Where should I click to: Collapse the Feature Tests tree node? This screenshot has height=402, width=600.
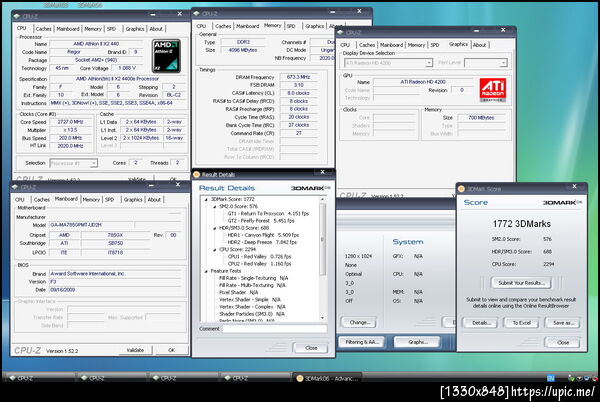point(206,271)
